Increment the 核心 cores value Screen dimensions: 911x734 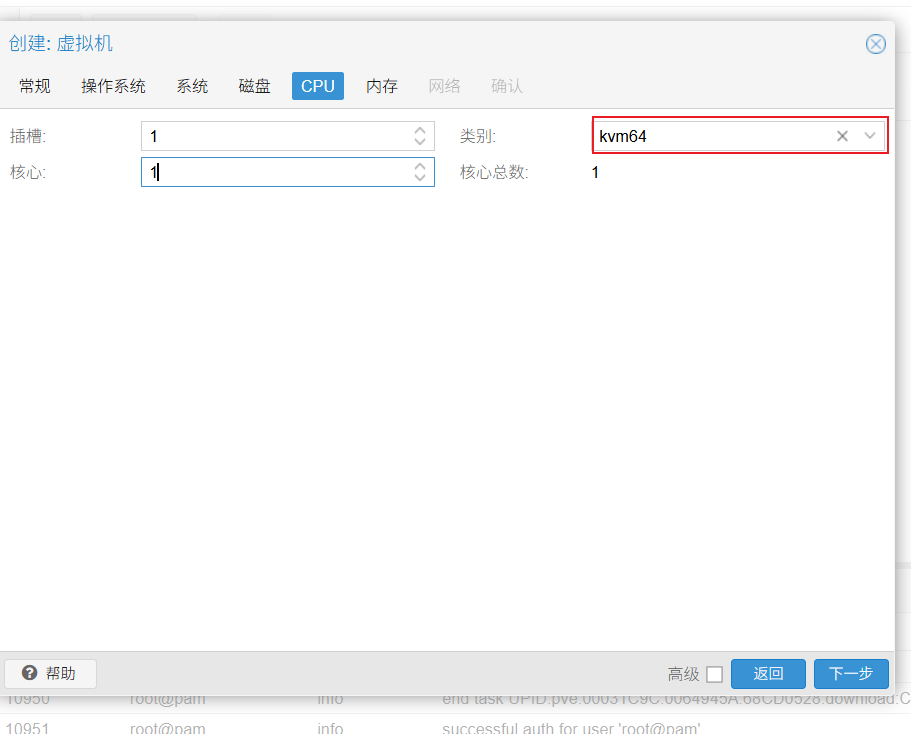(x=420, y=166)
